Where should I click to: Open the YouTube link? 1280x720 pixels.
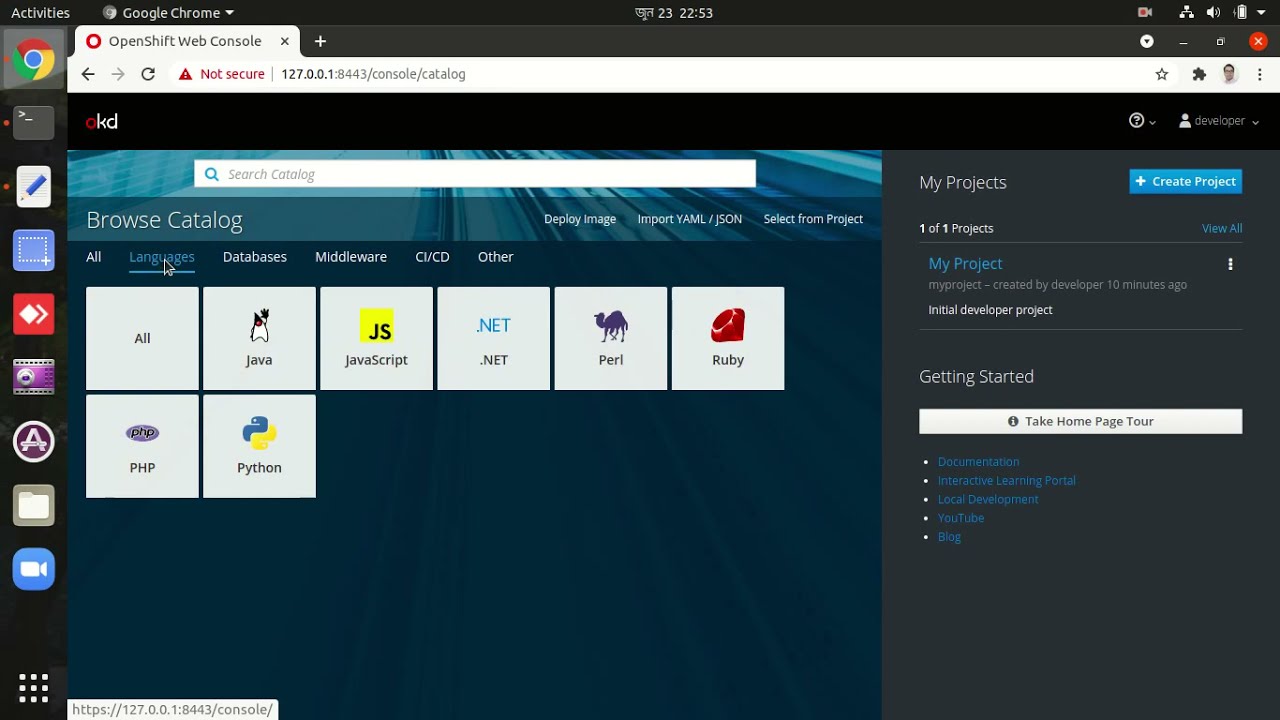(961, 518)
